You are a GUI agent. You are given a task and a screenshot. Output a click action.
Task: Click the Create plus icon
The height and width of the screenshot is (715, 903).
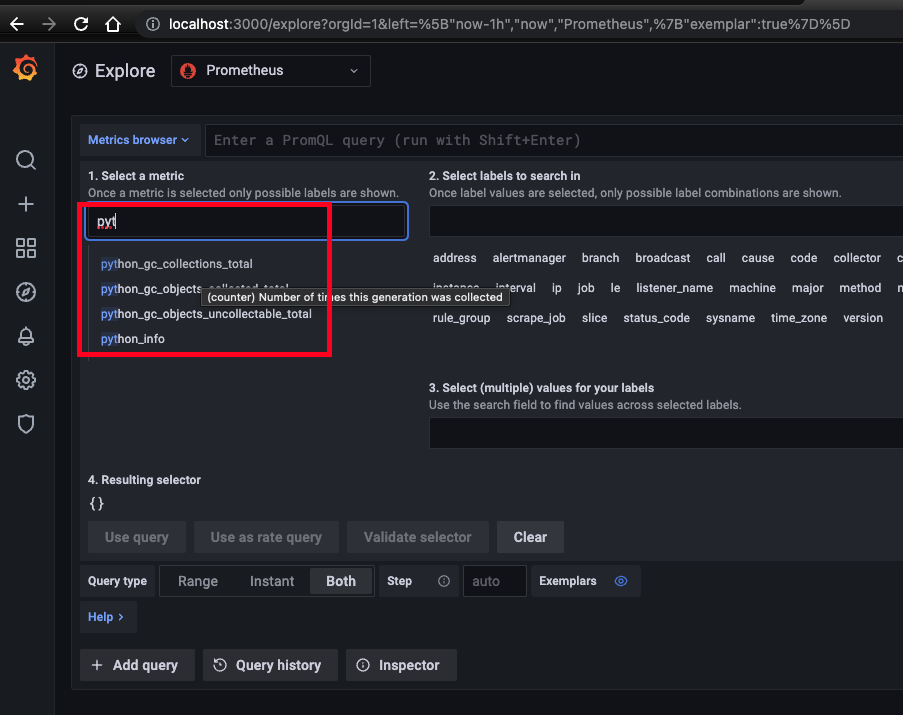point(25,204)
